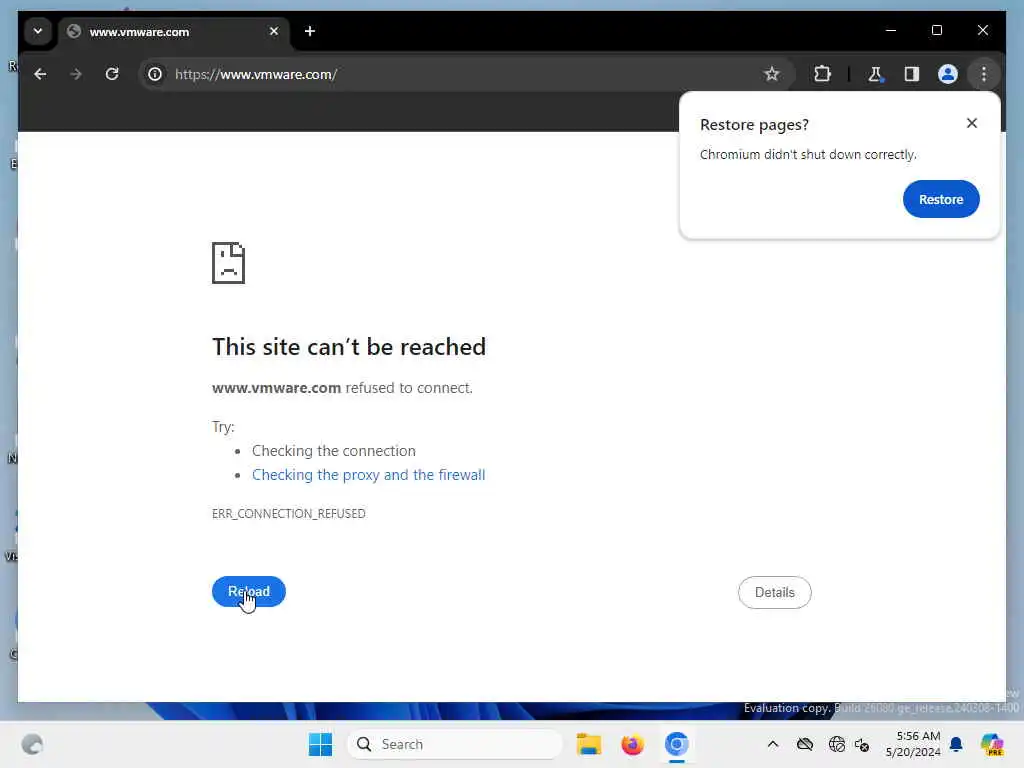Screen dimensions: 1024x768
Task: Open widgets icon at taskbar left
Action: tap(32, 744)
